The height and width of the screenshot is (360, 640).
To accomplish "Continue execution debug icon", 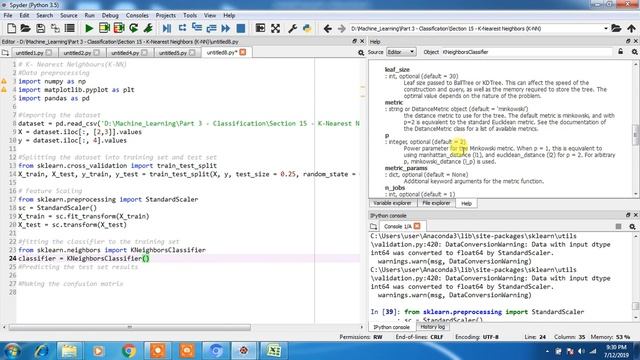I will point(226,28).
